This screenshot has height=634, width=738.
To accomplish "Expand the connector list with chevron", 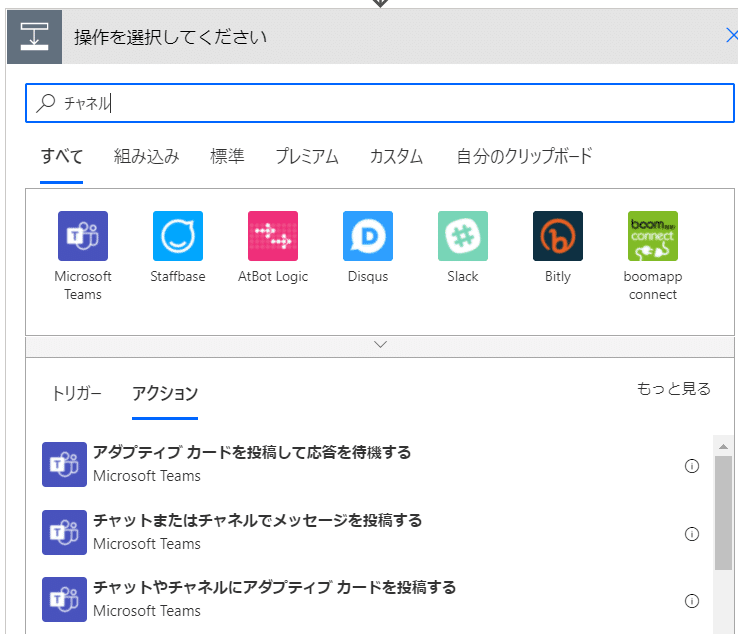I will point(380,344).
